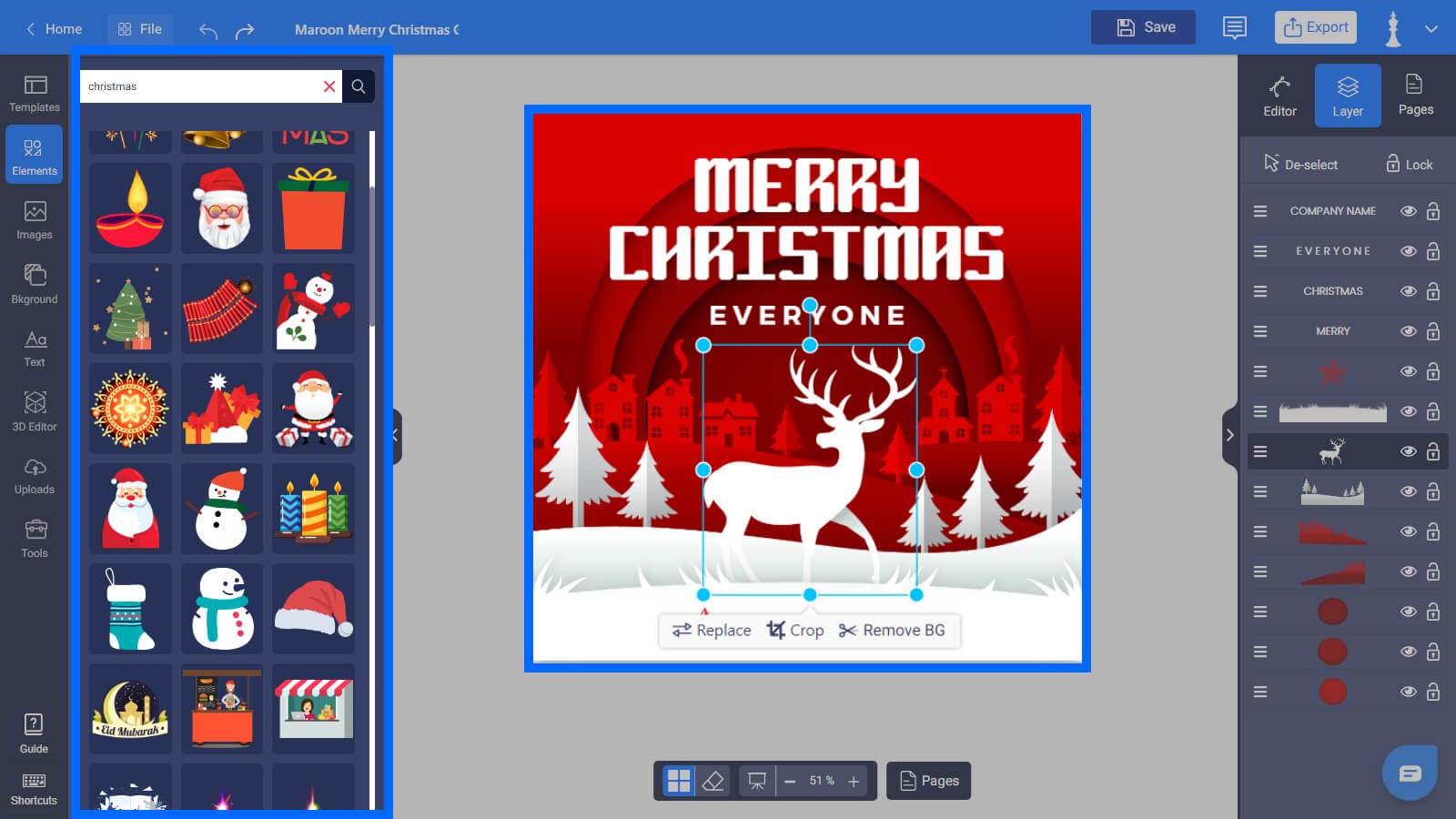Open the Templates panel in the sidebar

click(34, 96)
